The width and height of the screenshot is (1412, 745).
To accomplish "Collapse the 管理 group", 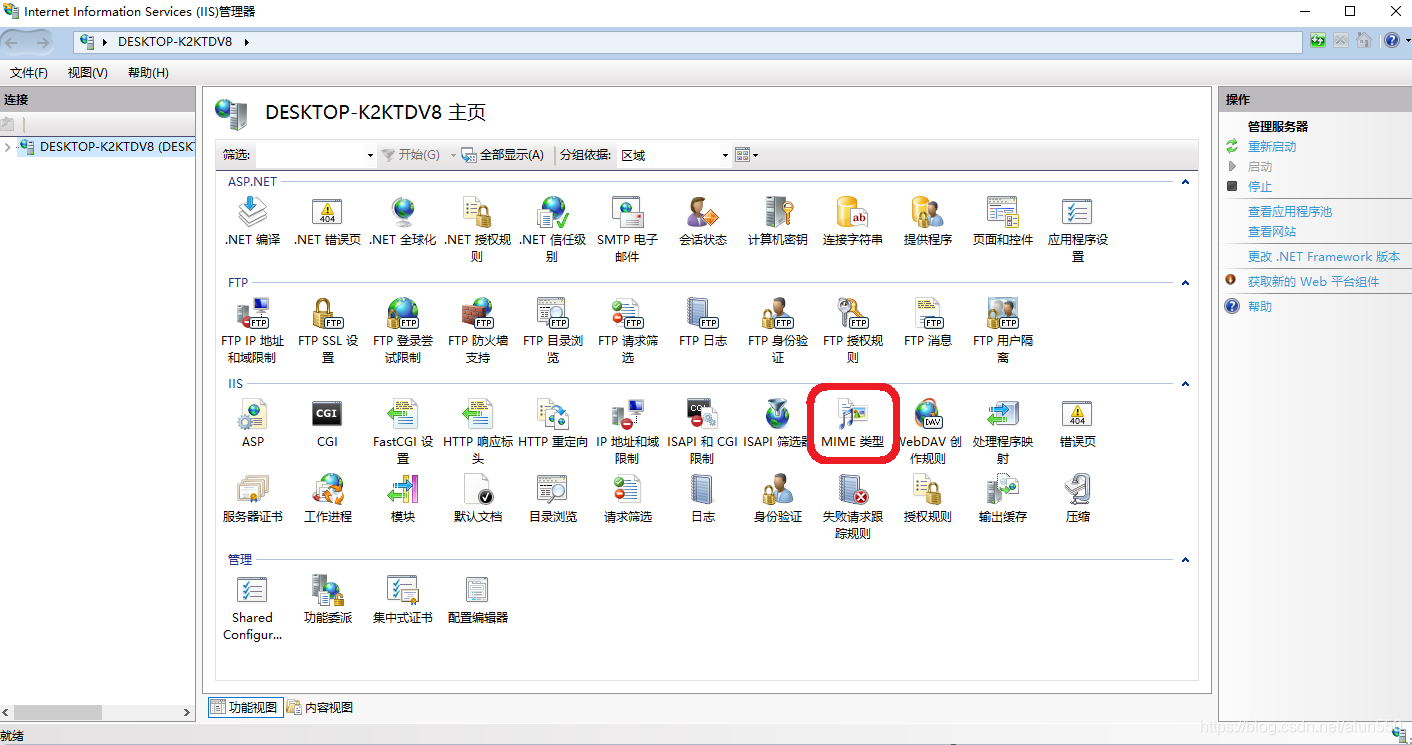I will point(1185,560).
